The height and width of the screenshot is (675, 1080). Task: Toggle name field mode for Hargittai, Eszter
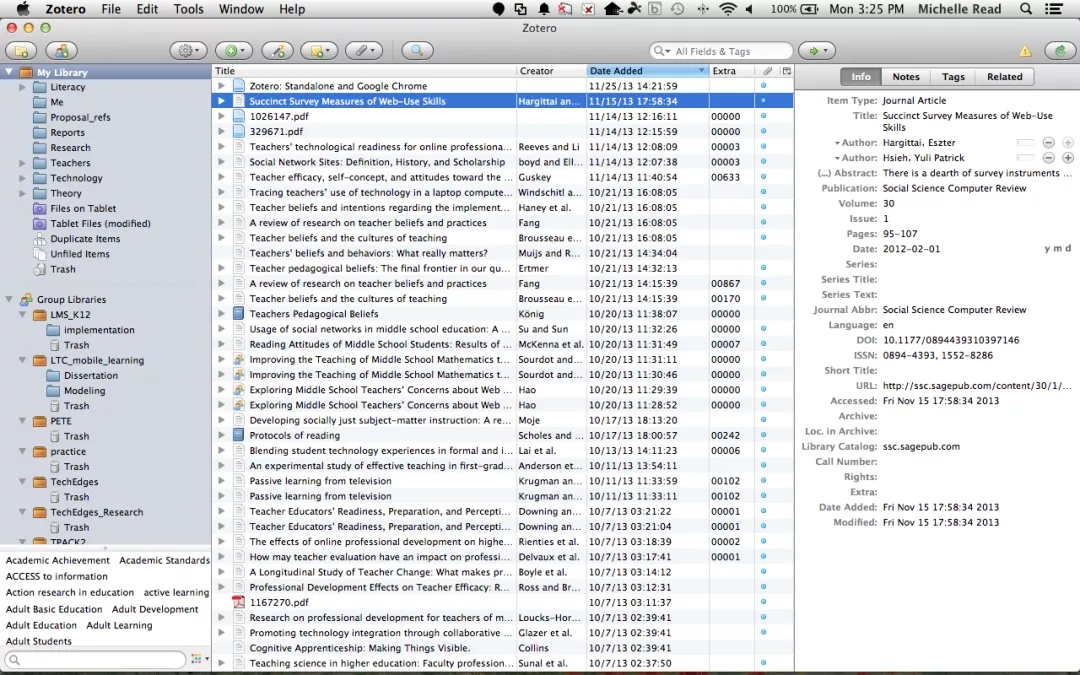tap(1026, 143)
